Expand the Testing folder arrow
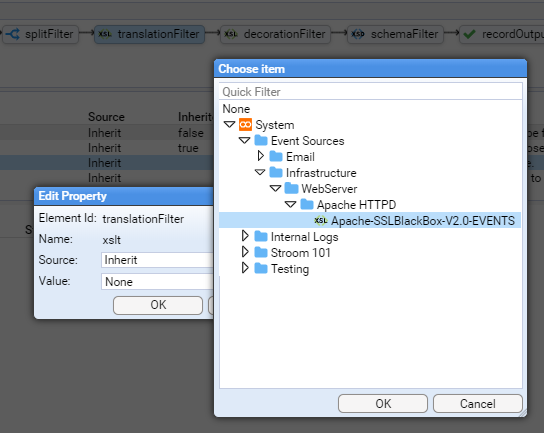The width and height of the screenshot is (544, 433). tap(245, 268)
